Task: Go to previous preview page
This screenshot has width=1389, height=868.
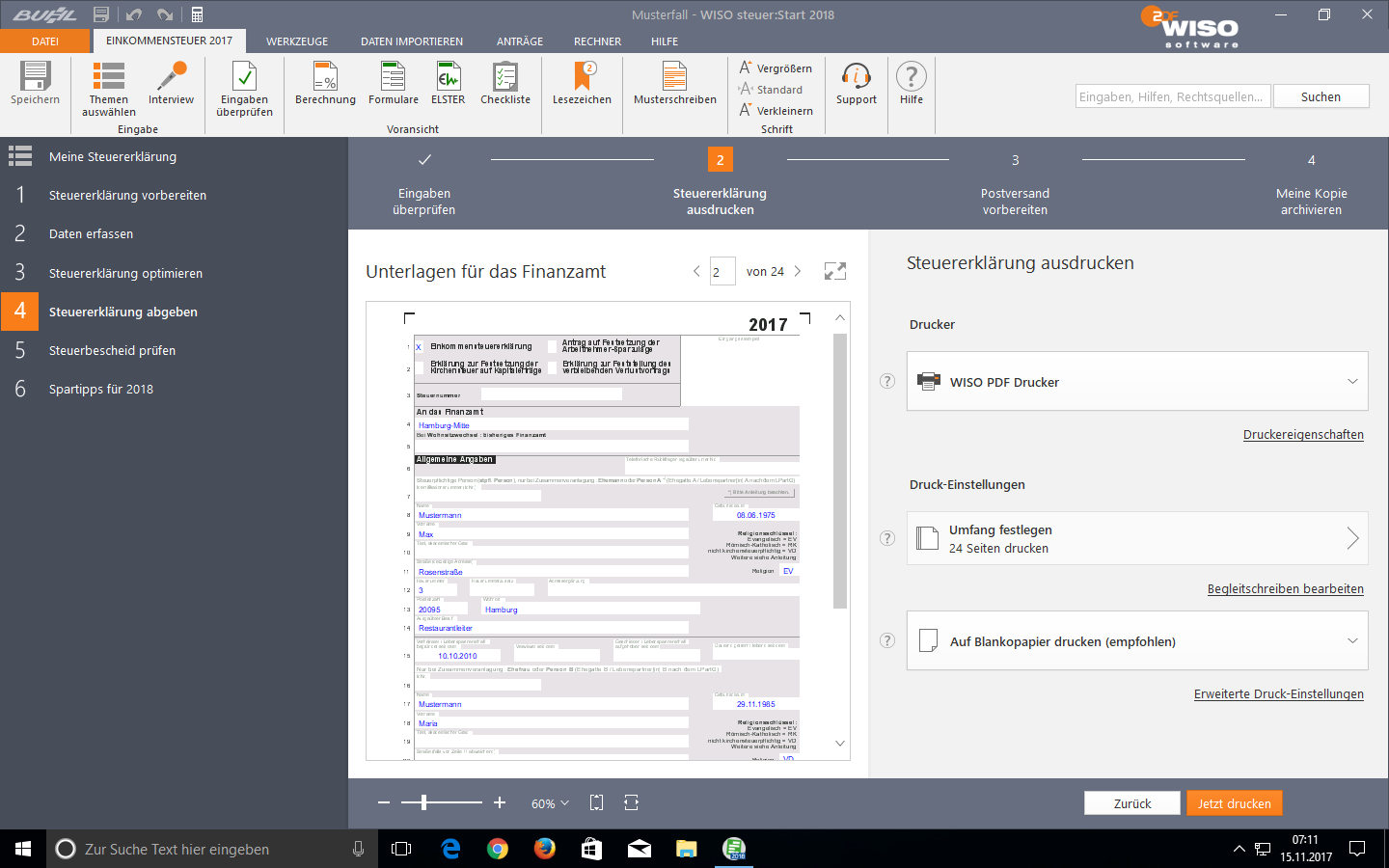Action: coord(696,272)
